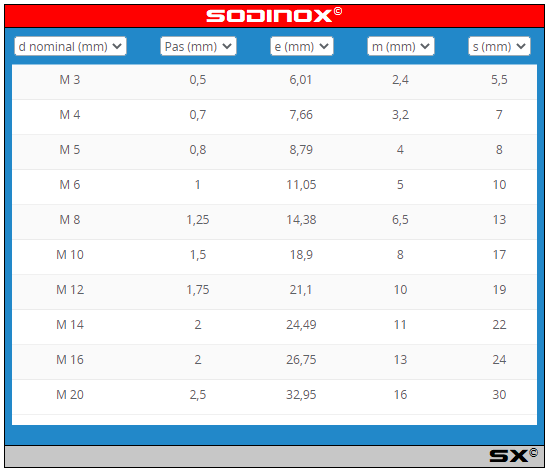The height and width of the screenshot is (474, 550).
Task: Click the M 10 cell
Action: point(70,254)
